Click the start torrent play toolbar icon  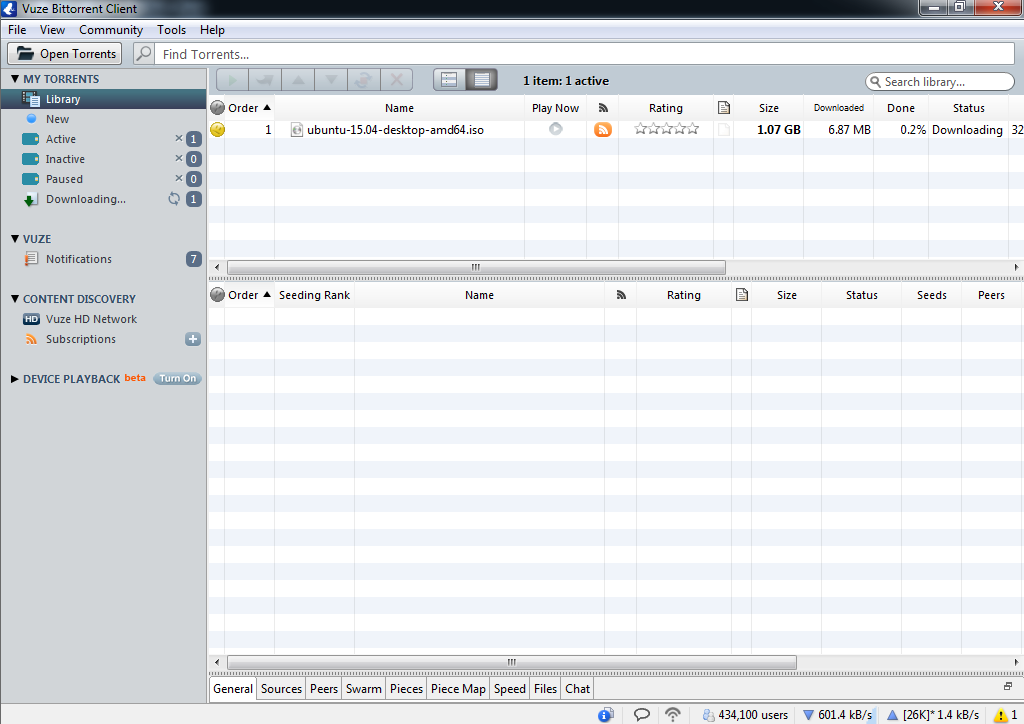coord(232,80)
